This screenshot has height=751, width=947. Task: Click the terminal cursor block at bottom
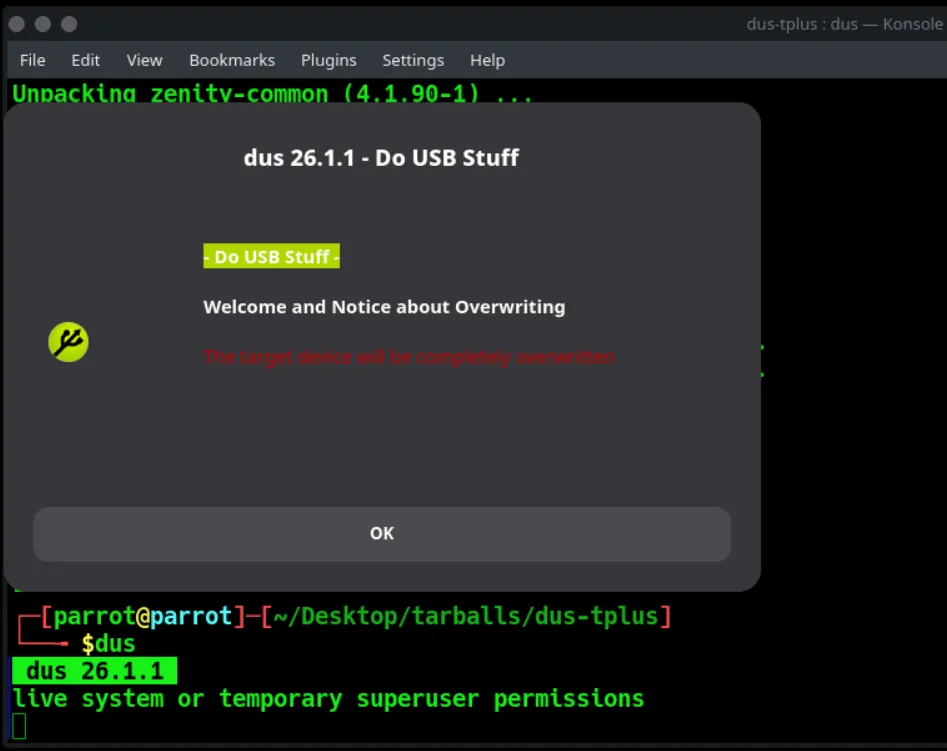pyautogui.click(x=19, y=726)
